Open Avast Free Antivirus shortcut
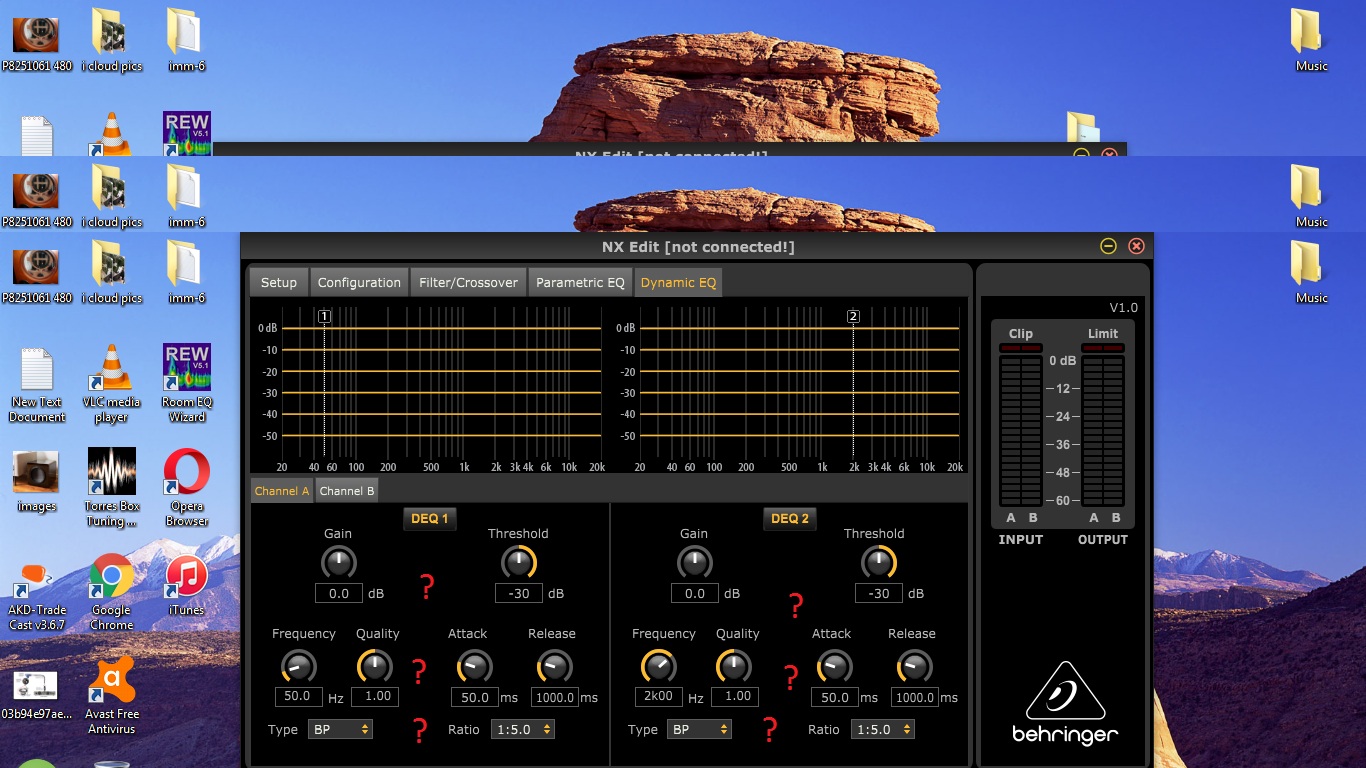Image resolution: width=1366 pixels, height=768 pixels. point(112,696)
